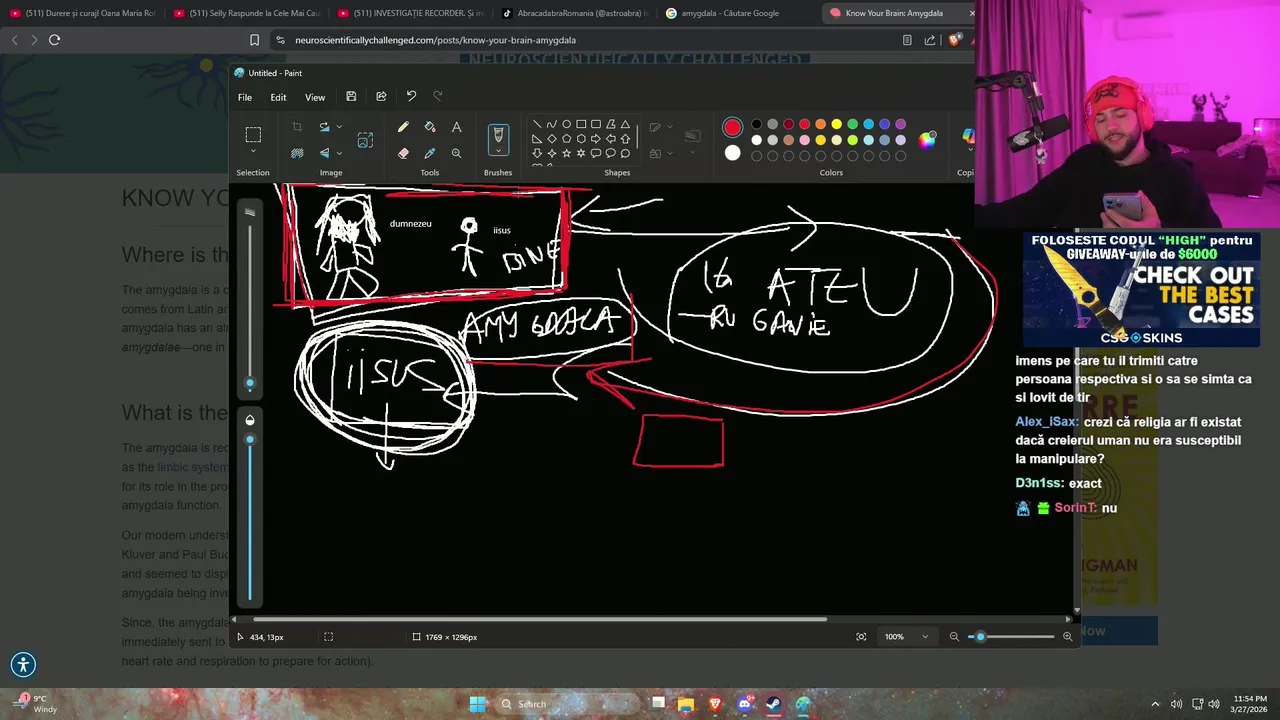Select the Fill bucket tool
The image size is (1280, 720).
tap(430, 127)
